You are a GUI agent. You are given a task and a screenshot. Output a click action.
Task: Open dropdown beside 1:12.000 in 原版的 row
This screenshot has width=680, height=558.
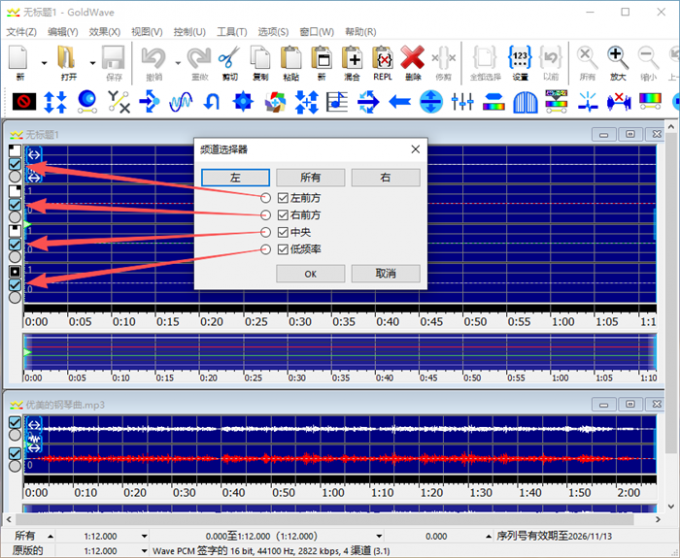pos(144,551)
